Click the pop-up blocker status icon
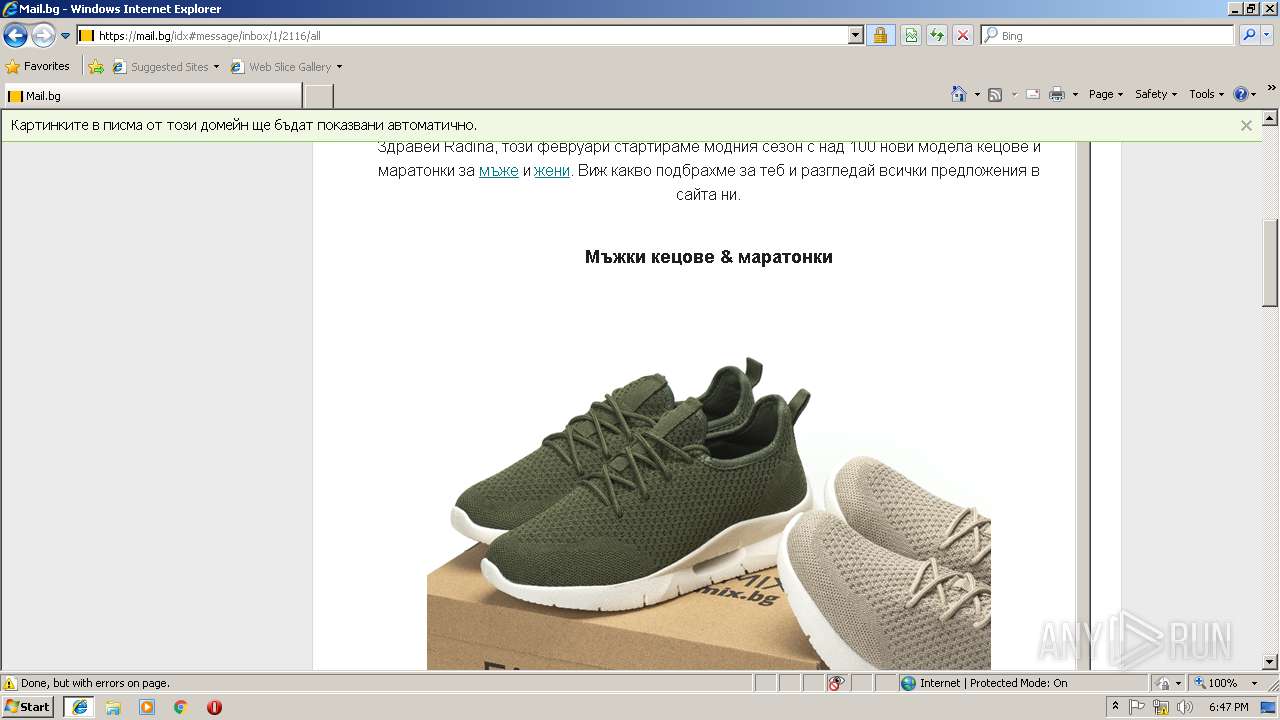 coord(837,683)
